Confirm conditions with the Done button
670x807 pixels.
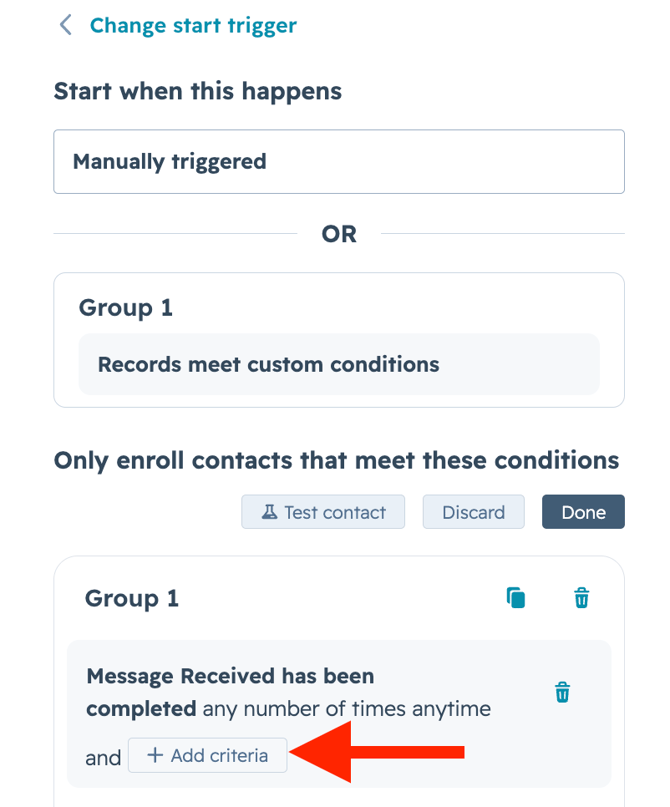(583, 512)
